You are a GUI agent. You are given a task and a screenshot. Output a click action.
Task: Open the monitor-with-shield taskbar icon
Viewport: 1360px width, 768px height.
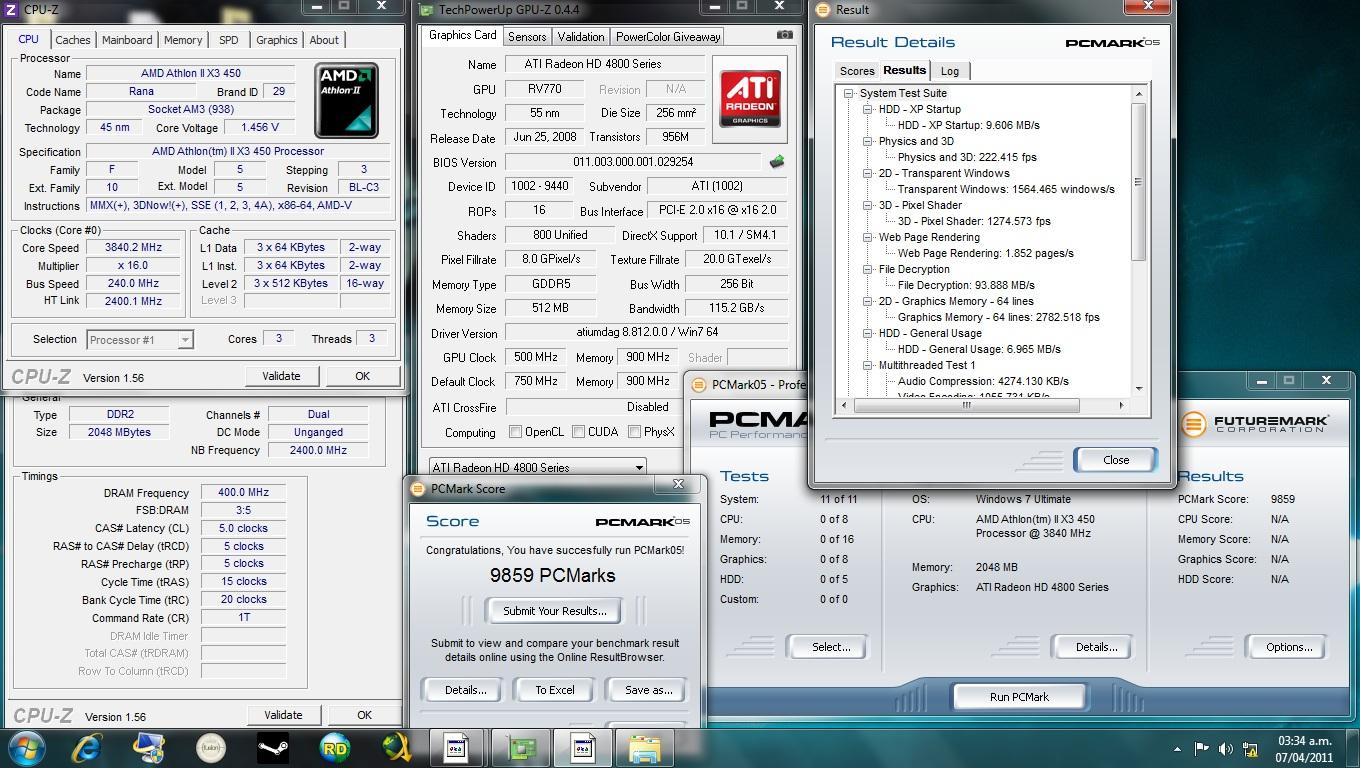pos(149,747)
